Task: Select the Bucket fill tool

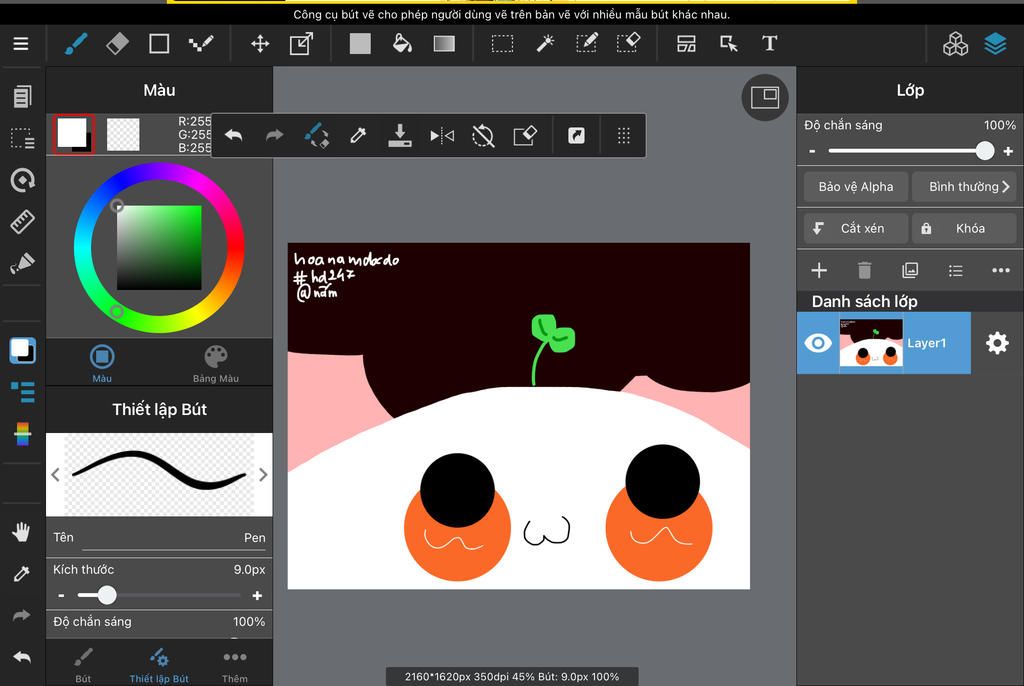Action: (x=402, y=44)
